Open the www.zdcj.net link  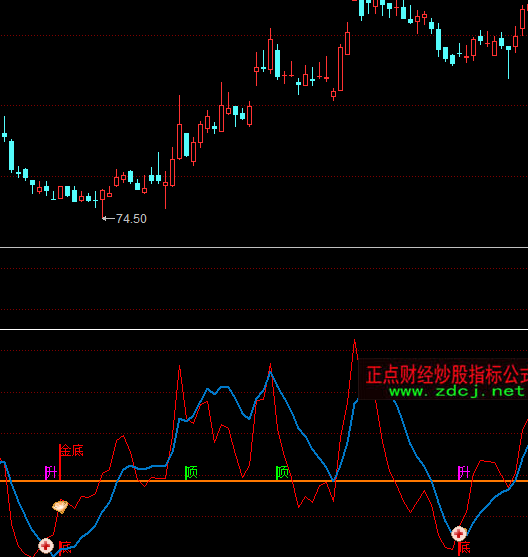pos(457,391)
